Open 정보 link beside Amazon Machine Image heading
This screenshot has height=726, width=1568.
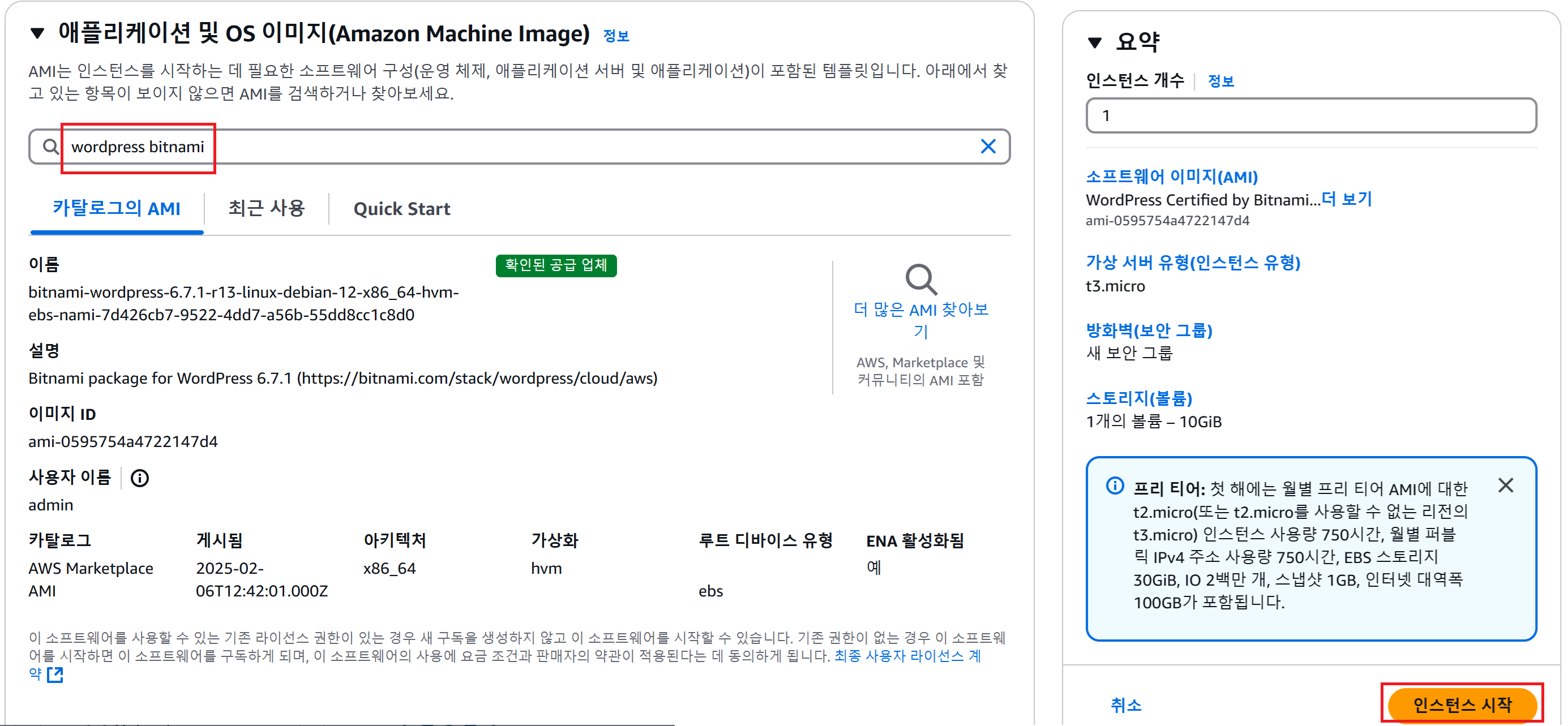click(615, 36)
